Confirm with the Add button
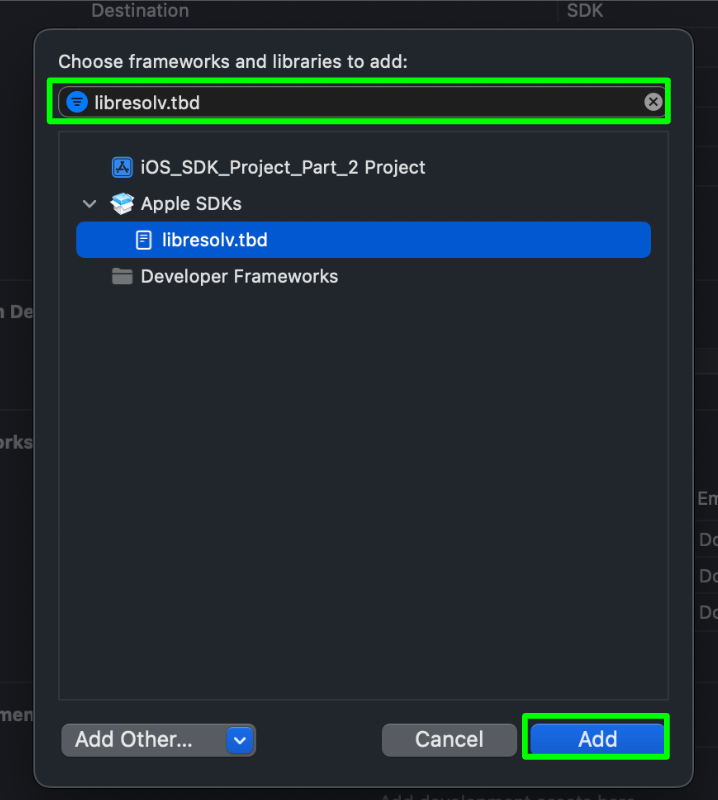This screenshot has height=800, width=718. (597, 739)
